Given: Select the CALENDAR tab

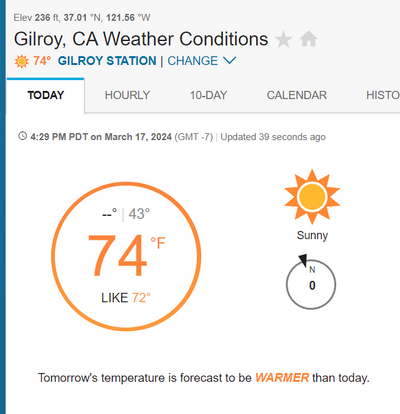Looking at the screenshot, I should tap(297, 95).
